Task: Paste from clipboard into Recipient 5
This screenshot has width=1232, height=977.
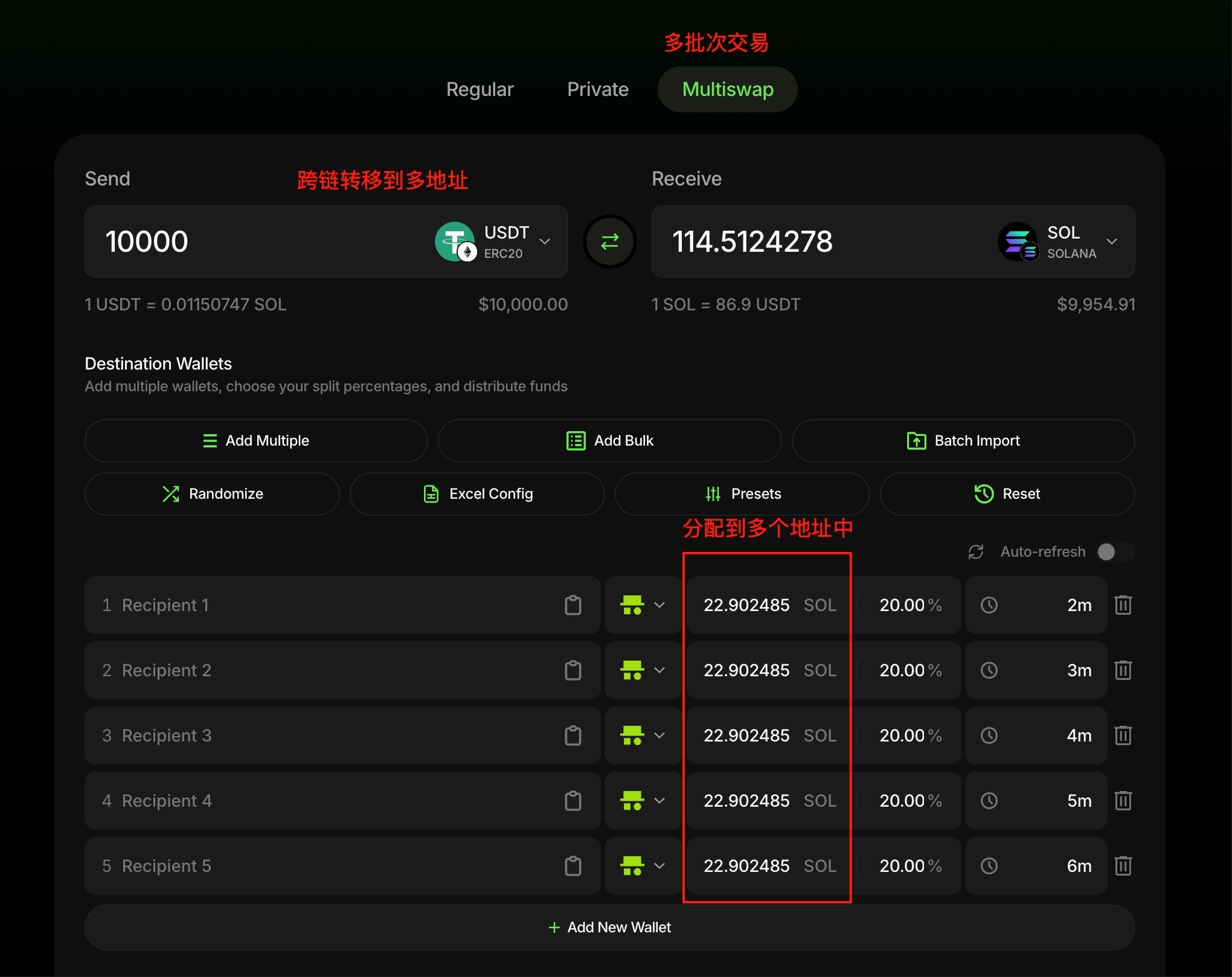Action: point(573,866)
